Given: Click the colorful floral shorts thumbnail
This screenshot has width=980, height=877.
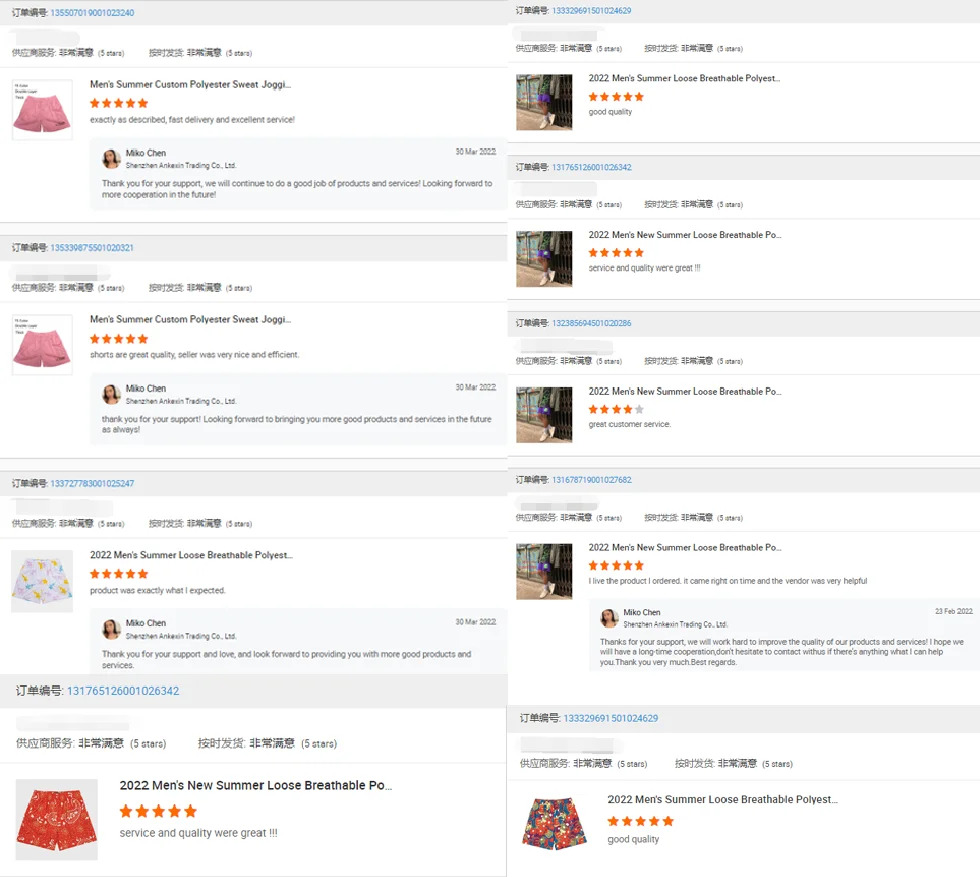Looking at the screenshot, I should (554, 823).
